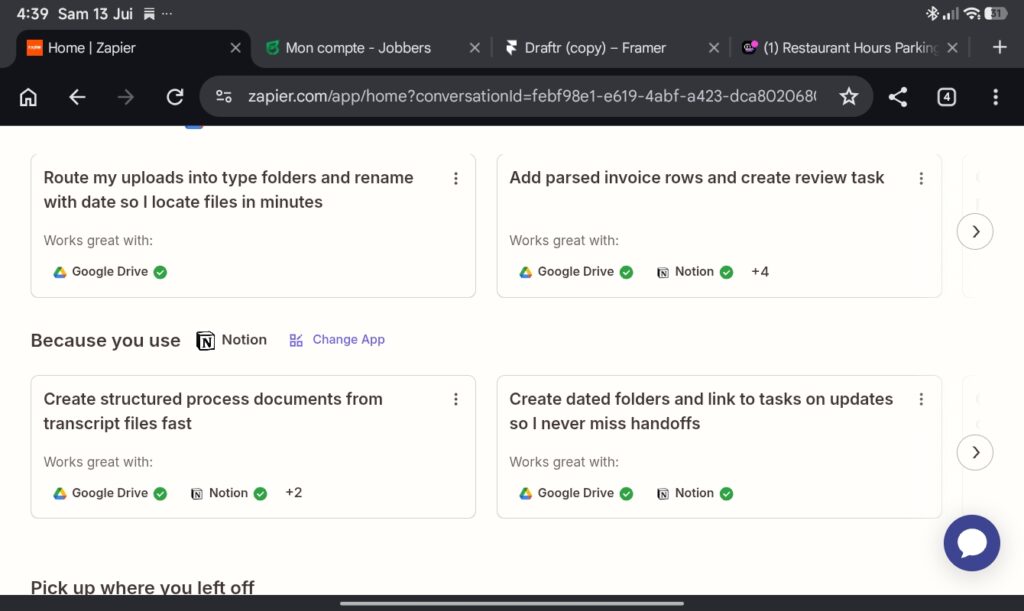This screenshot has height=611, width=1024.
Task: Show next suggestions in the top card row
Action: point(975,232)
